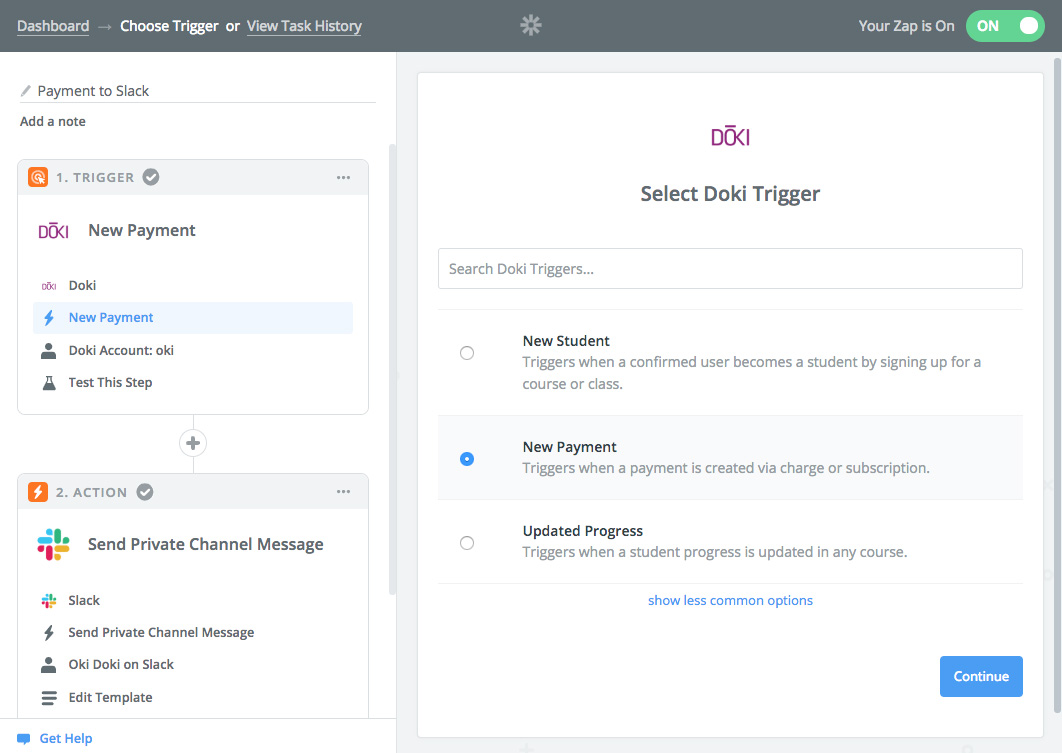Click the pencil icon beside Payment to Slack
Image resolution: width=1062 pixels, height=753 pixels.
click(26, 91)
